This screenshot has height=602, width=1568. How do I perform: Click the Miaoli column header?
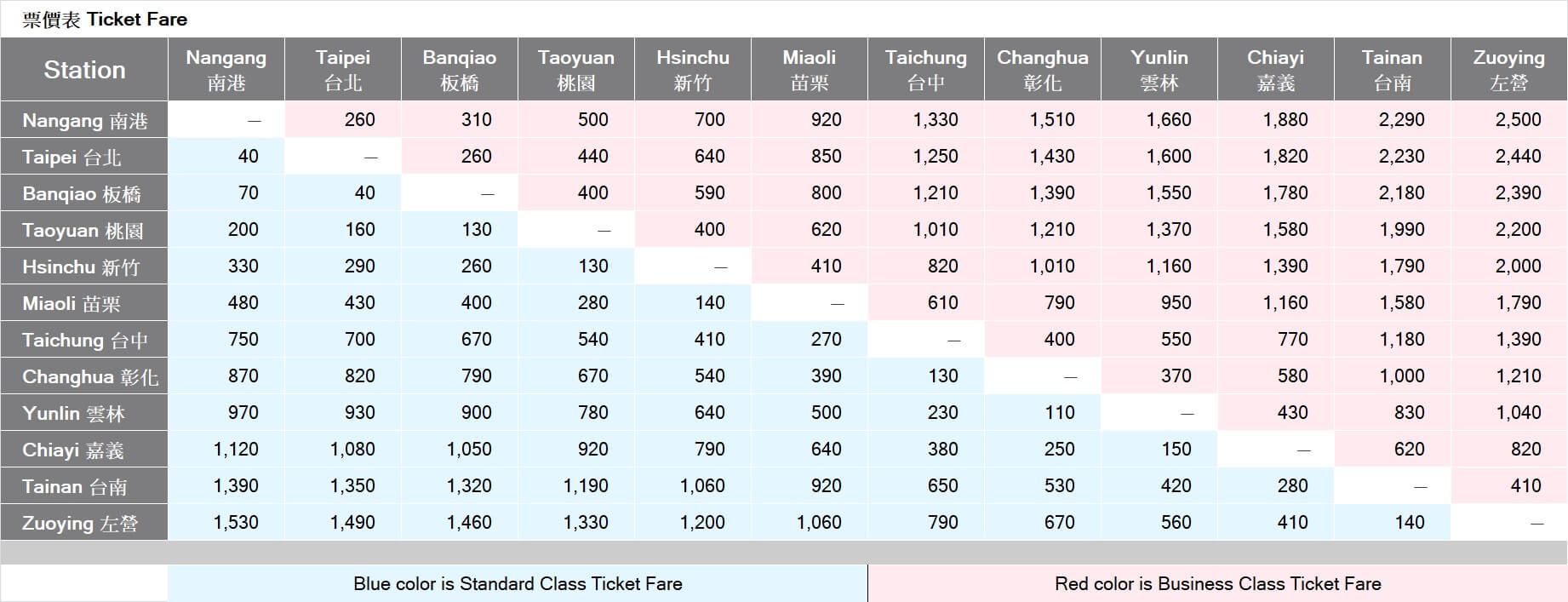809,70
